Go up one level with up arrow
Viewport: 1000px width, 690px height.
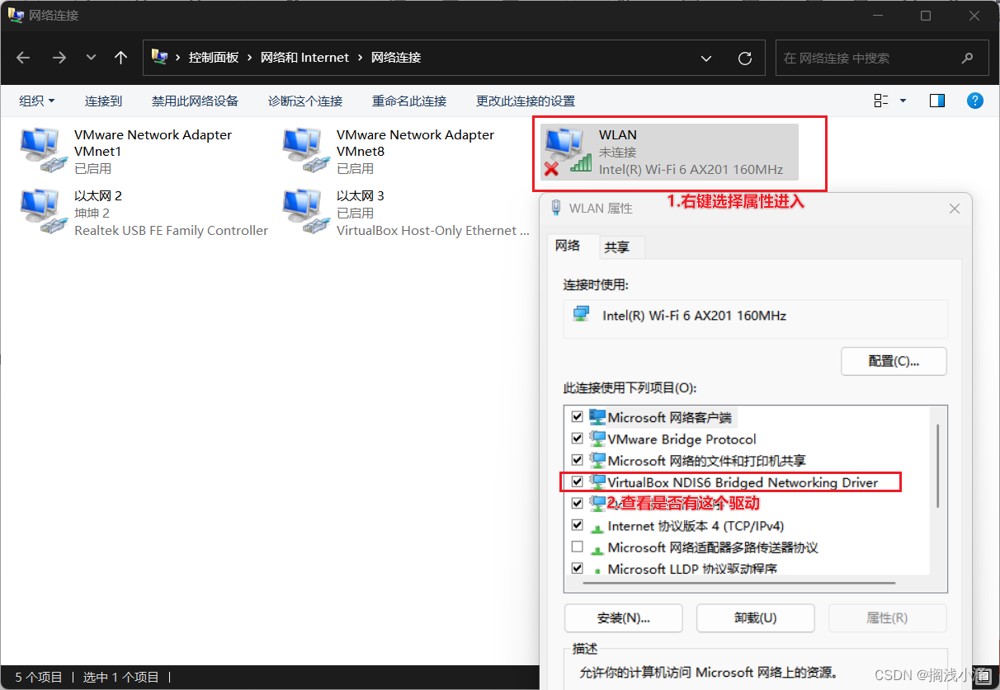(121, 58)
